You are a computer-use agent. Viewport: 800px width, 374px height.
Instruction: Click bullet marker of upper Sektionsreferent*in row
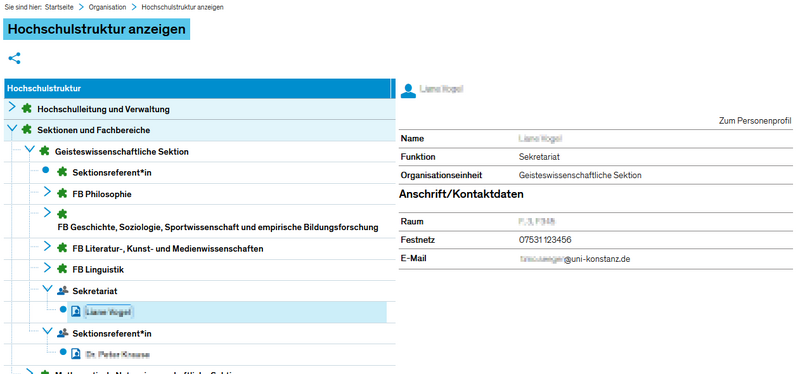tap(45, 170)
